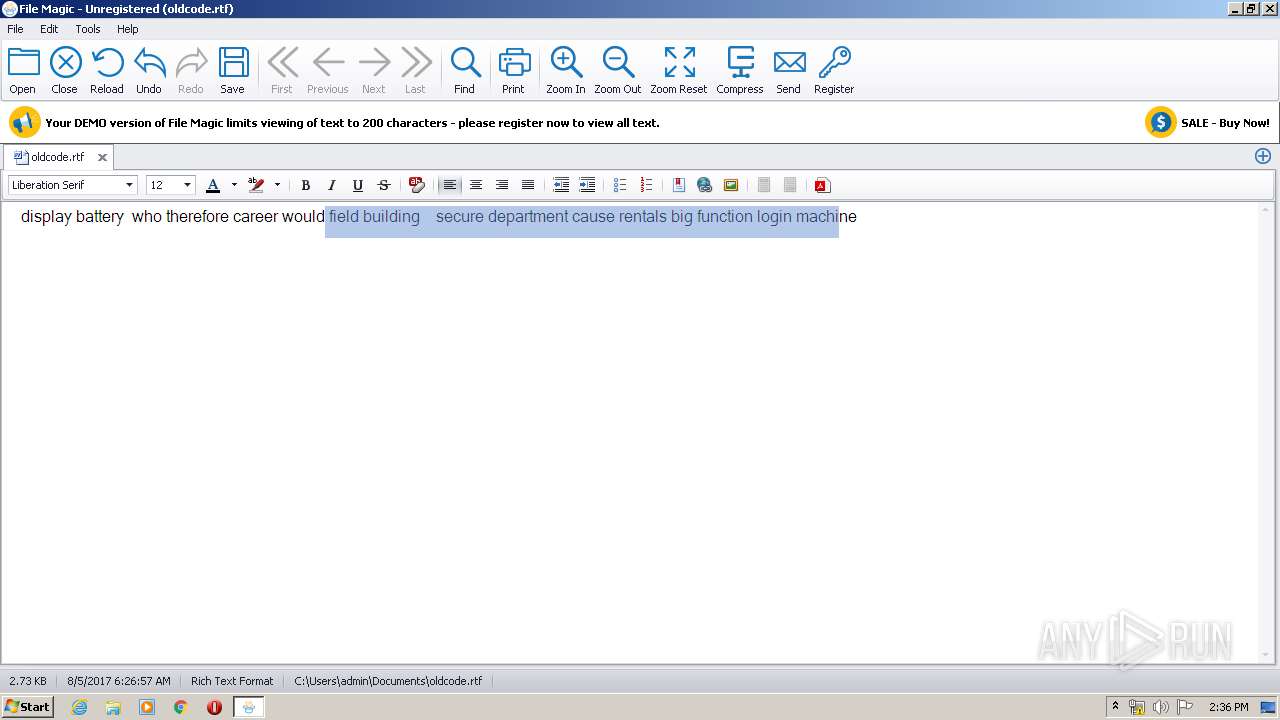The width and height of the screenshot is (1280, 720).
Task: Expand font color dropdown arrow
Action: pos(234,185)
